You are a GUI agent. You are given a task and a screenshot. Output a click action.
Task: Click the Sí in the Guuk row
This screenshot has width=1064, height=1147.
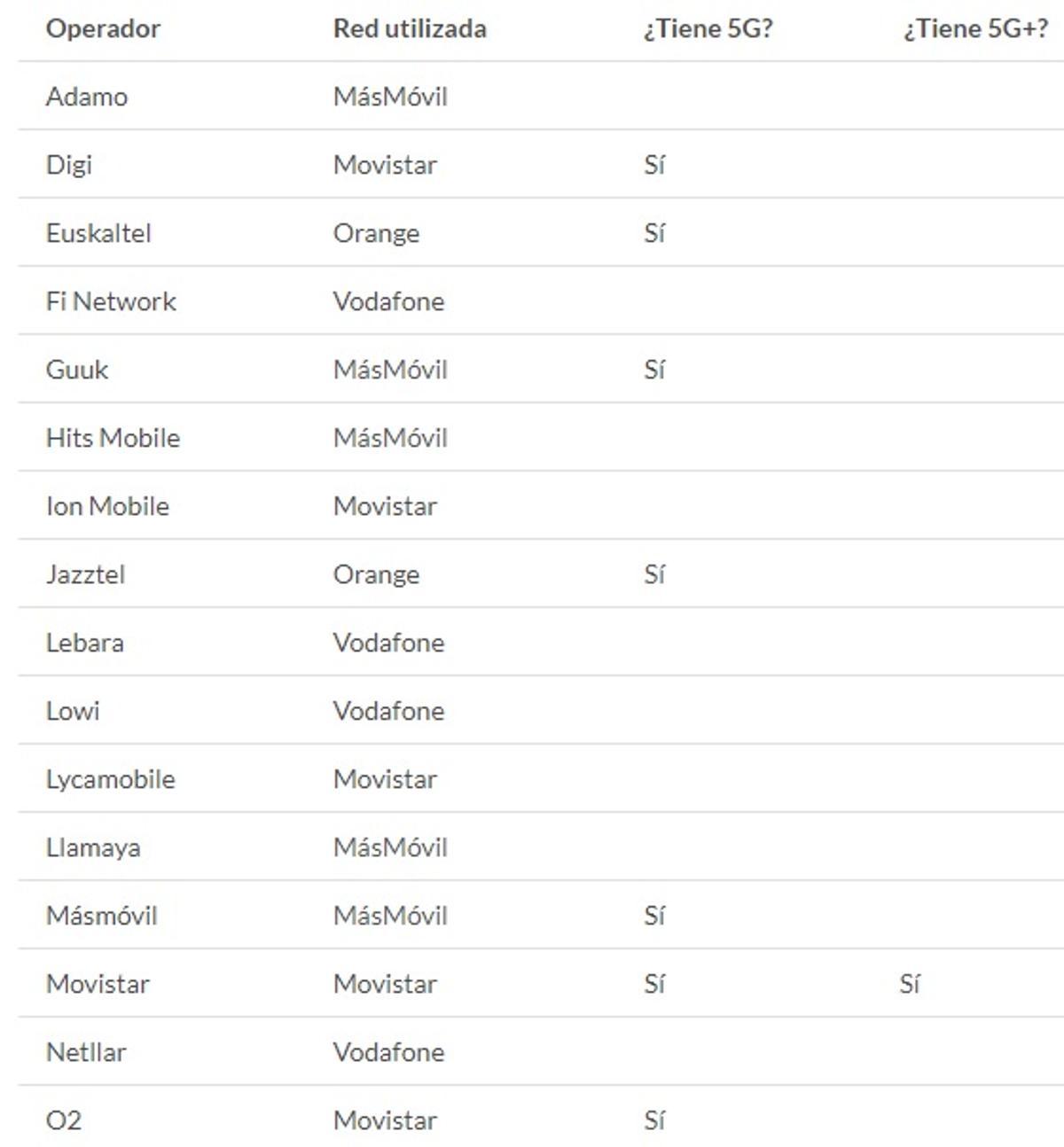[654, 370]
